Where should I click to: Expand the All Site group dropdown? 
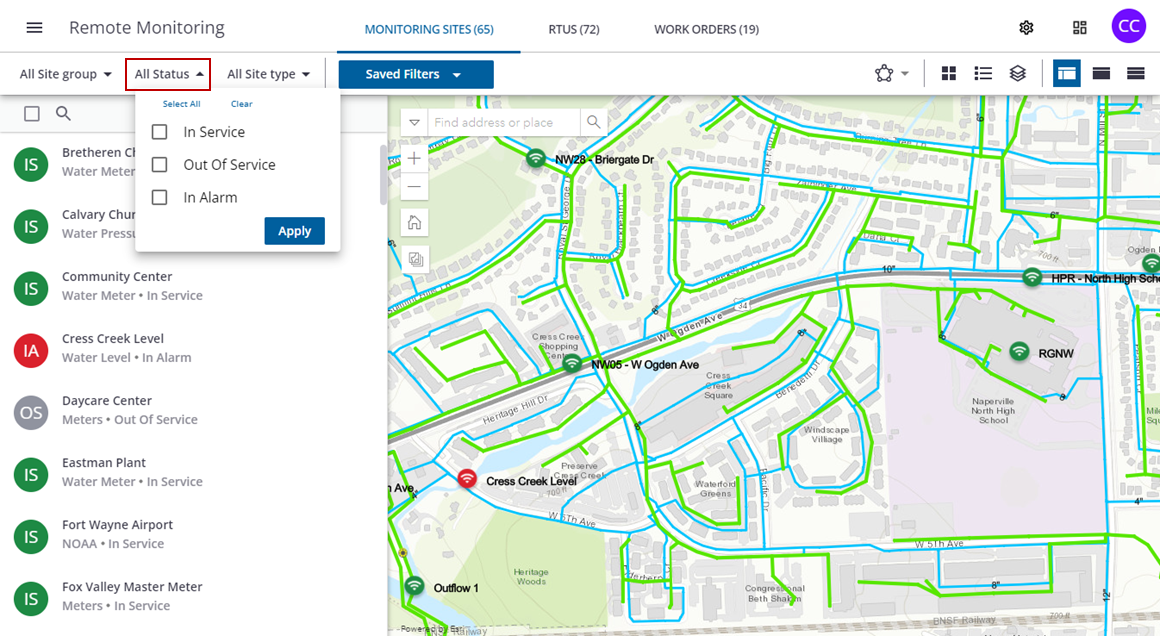(x=66, y=74)
